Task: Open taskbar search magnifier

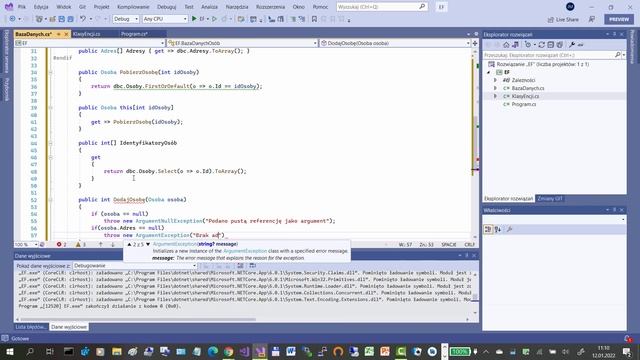Action: pyautogui.click(x=30, y=351)
